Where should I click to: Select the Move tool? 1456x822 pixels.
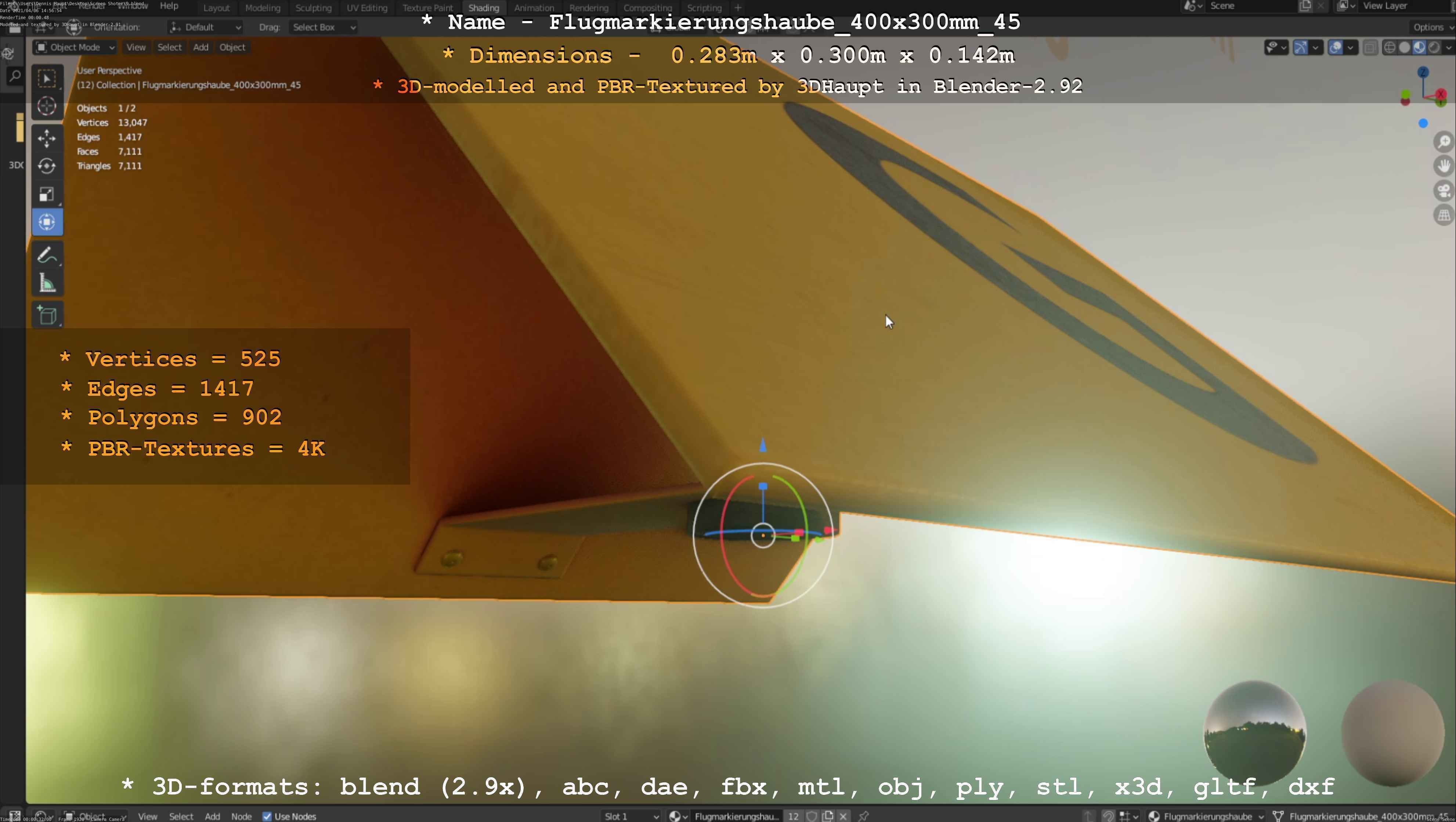pyautogui.click(x=47, y=138)
